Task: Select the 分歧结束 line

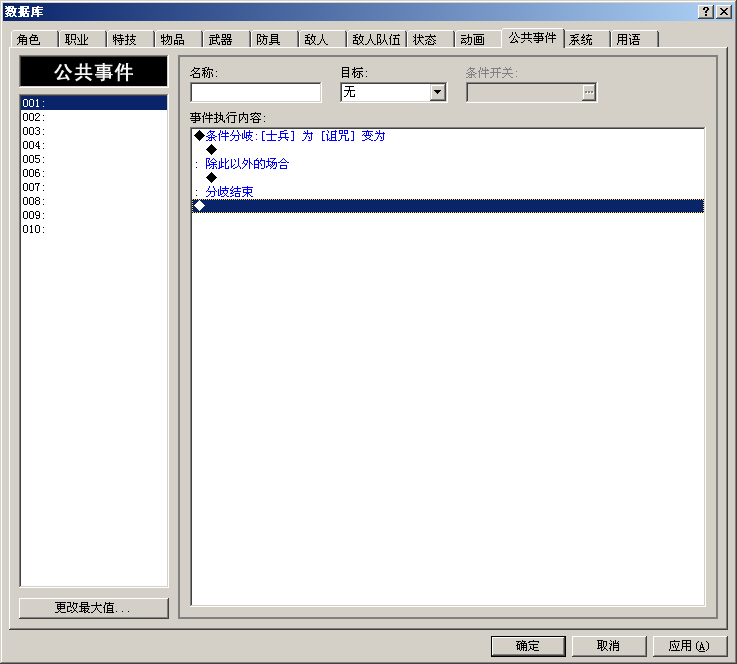Action: coord(448,192)
